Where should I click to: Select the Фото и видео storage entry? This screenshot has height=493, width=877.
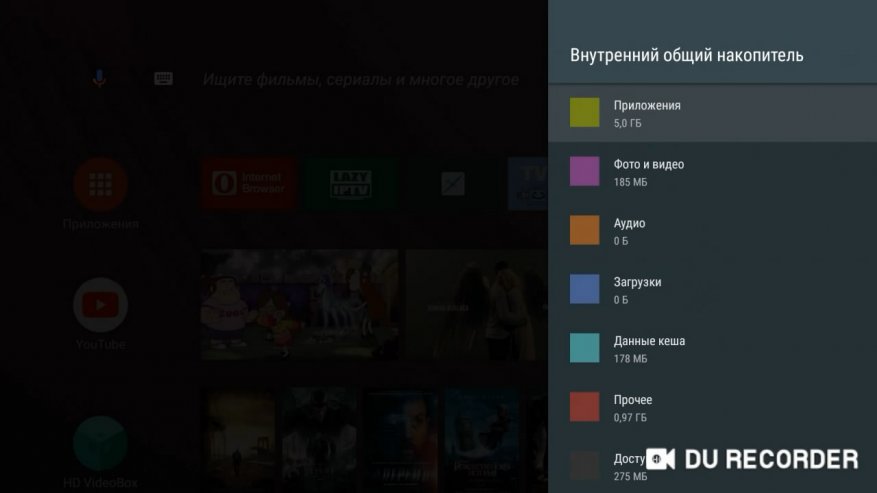(713, 172)
